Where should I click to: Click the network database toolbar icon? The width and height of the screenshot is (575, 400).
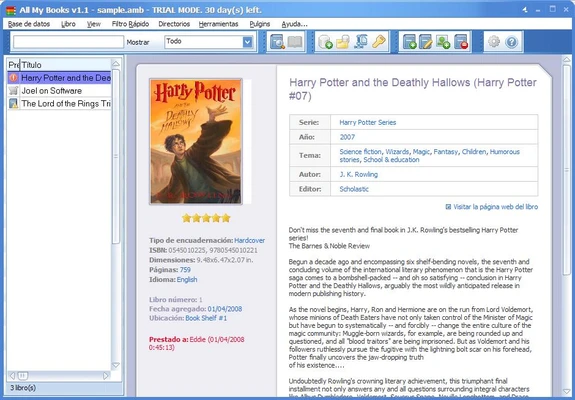coord(361,42)
